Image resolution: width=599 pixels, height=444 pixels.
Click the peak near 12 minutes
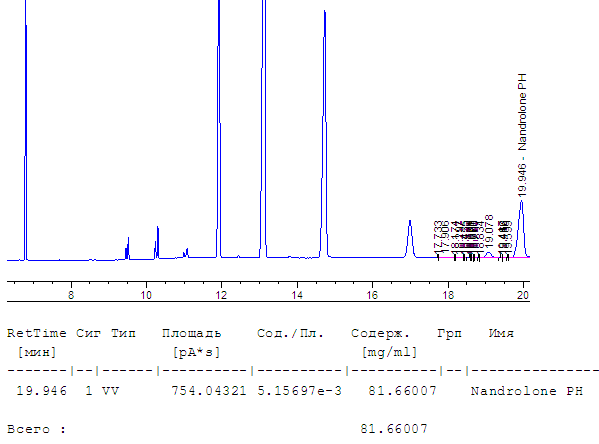(x=219, y=130)
